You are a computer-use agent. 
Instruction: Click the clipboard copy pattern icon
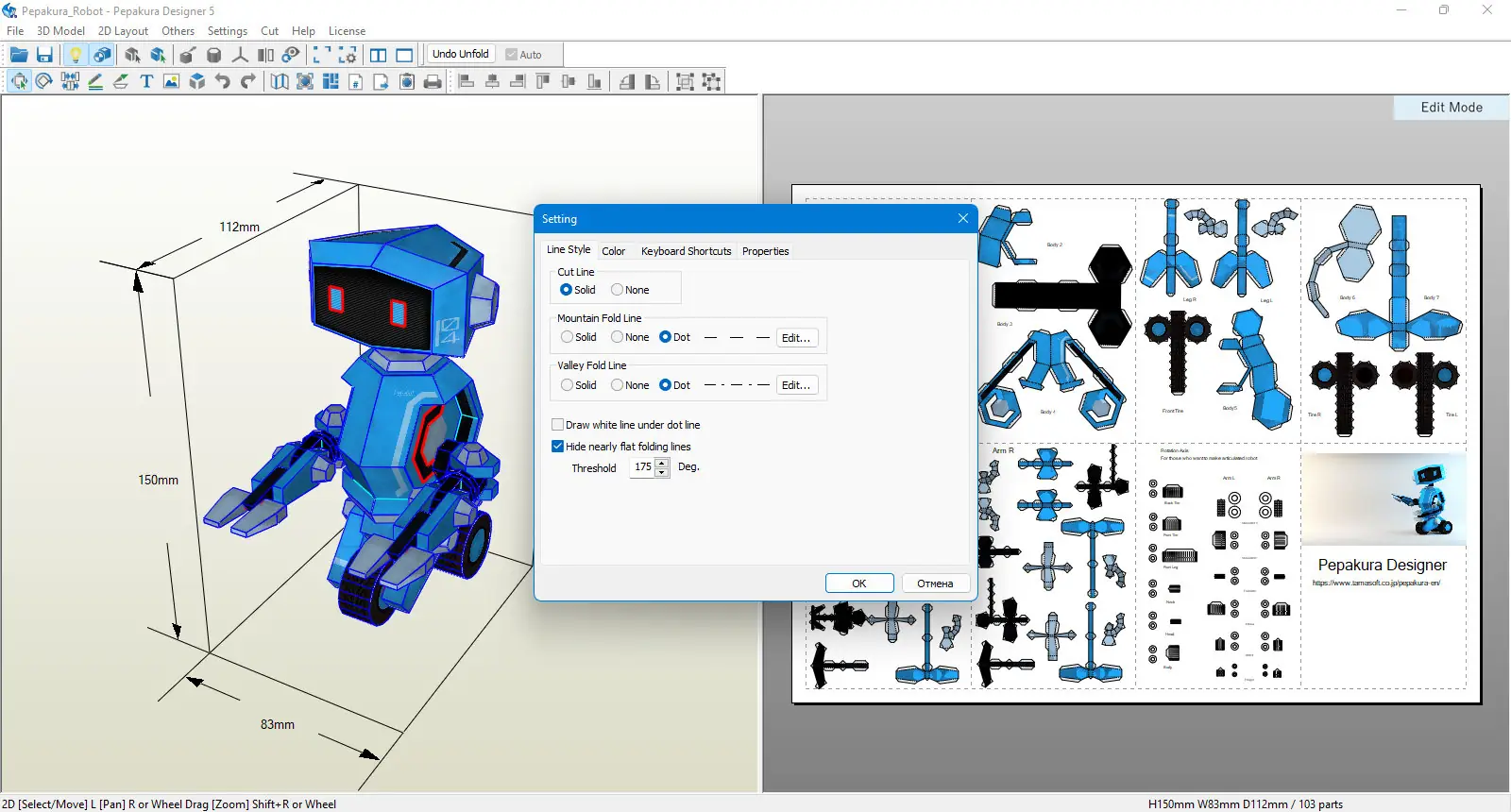(407, 81)
